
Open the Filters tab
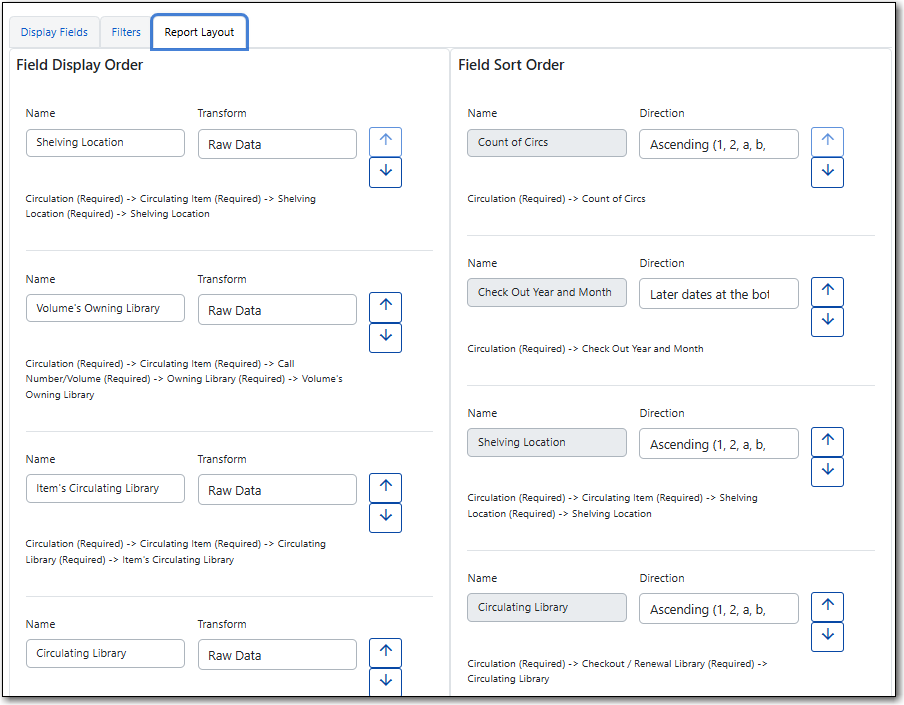point(125,32)
